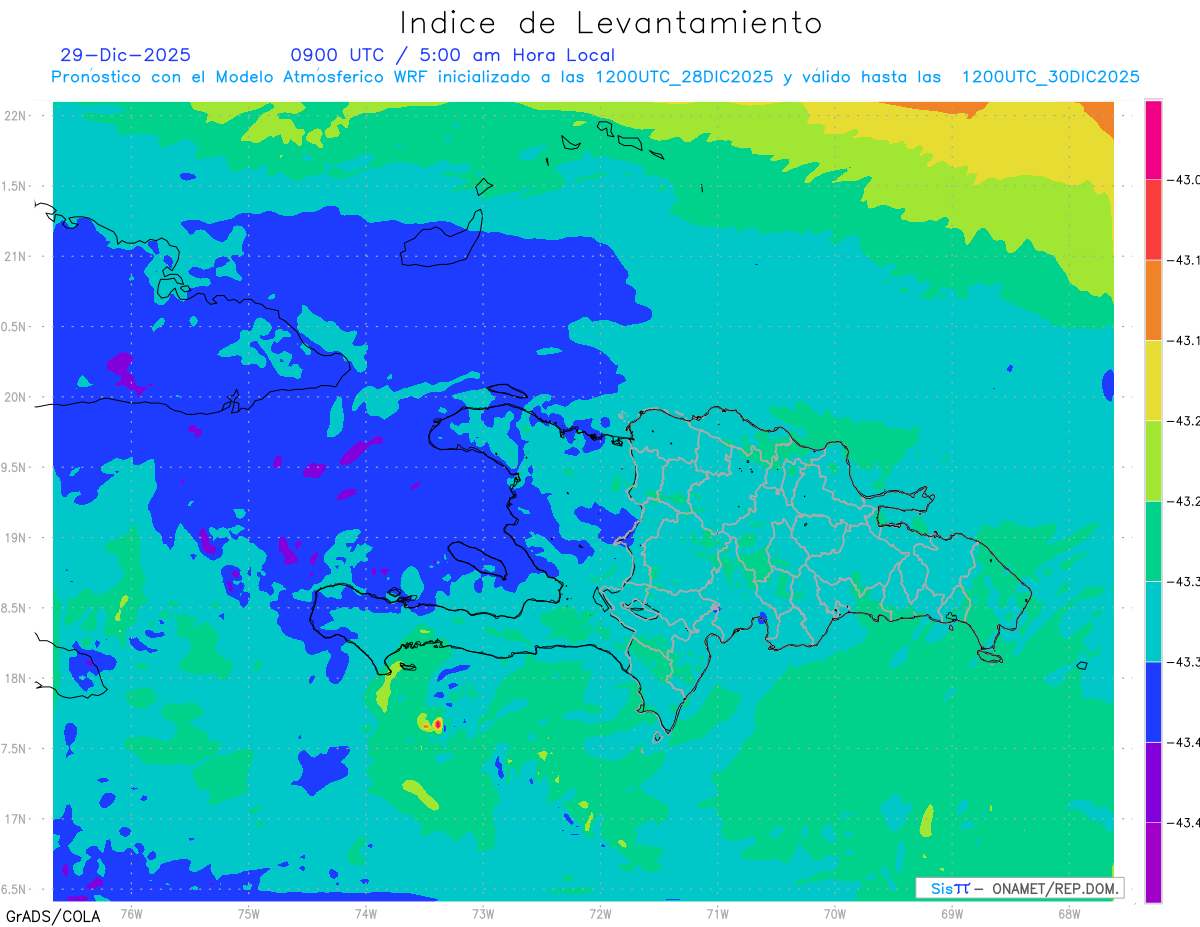Viewport: 1200px width, 927px height.
Task: Click the "21N" latitude label
Action: click(17, 256)
